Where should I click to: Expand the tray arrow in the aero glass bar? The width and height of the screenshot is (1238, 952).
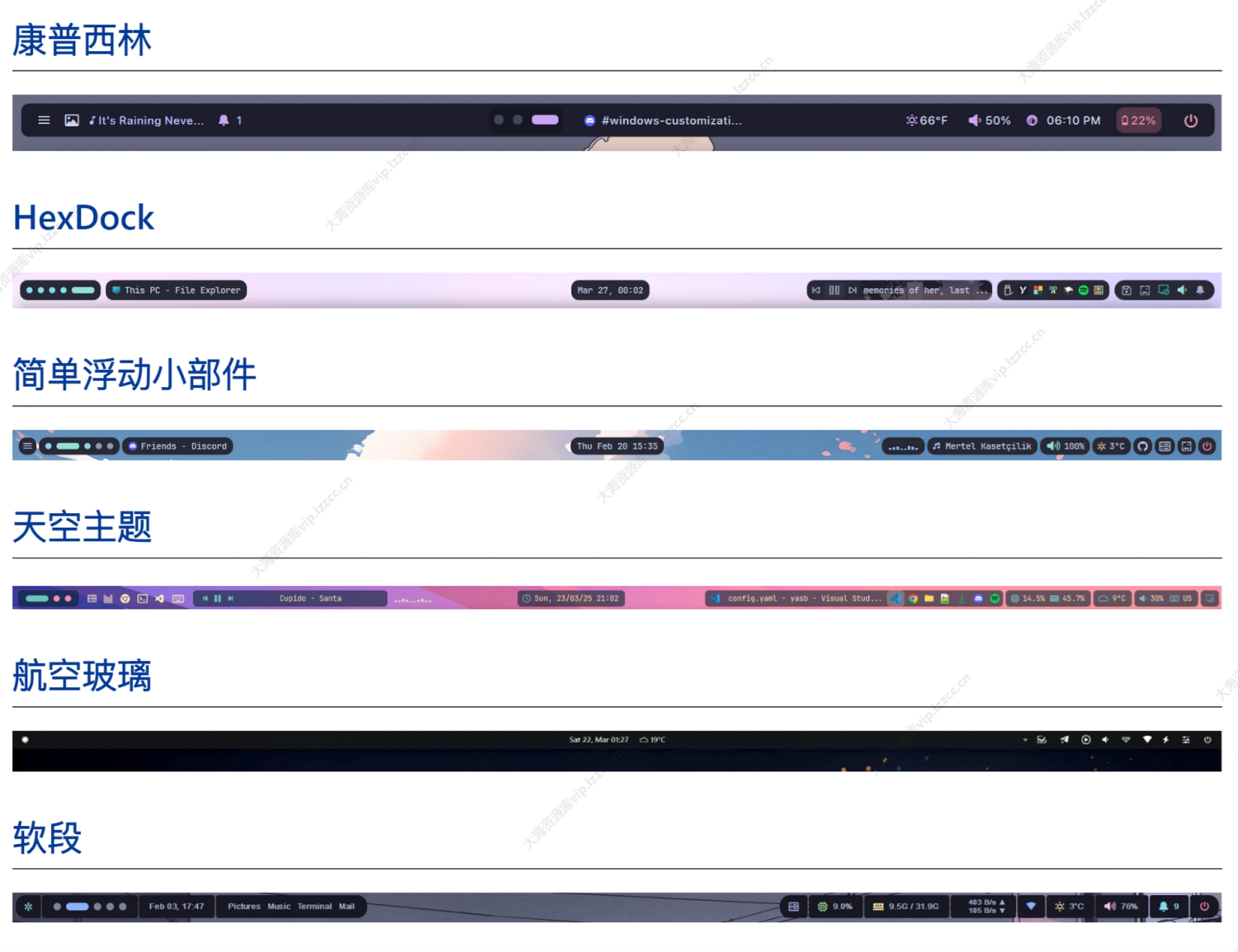(1025, 740)
